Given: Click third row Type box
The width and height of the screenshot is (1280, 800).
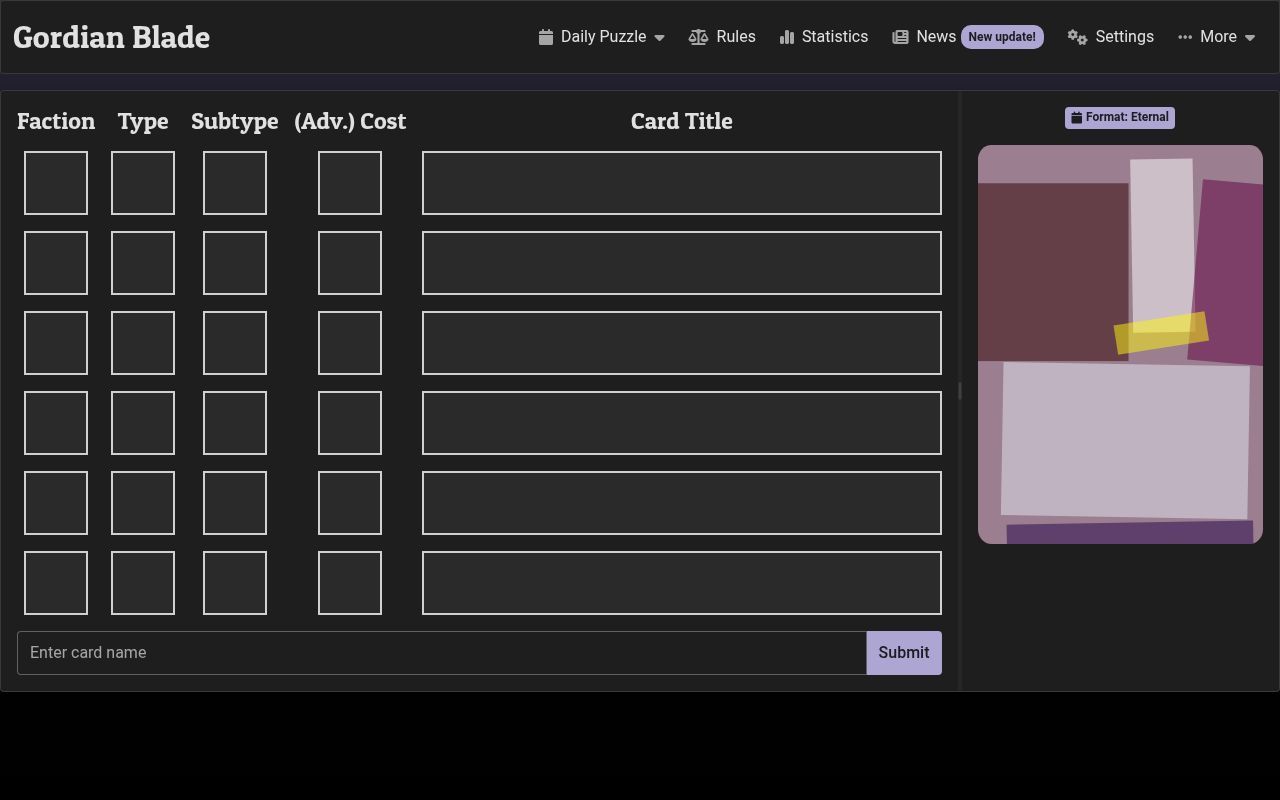Looking at the screenshot, I should [x=143, y=343].
